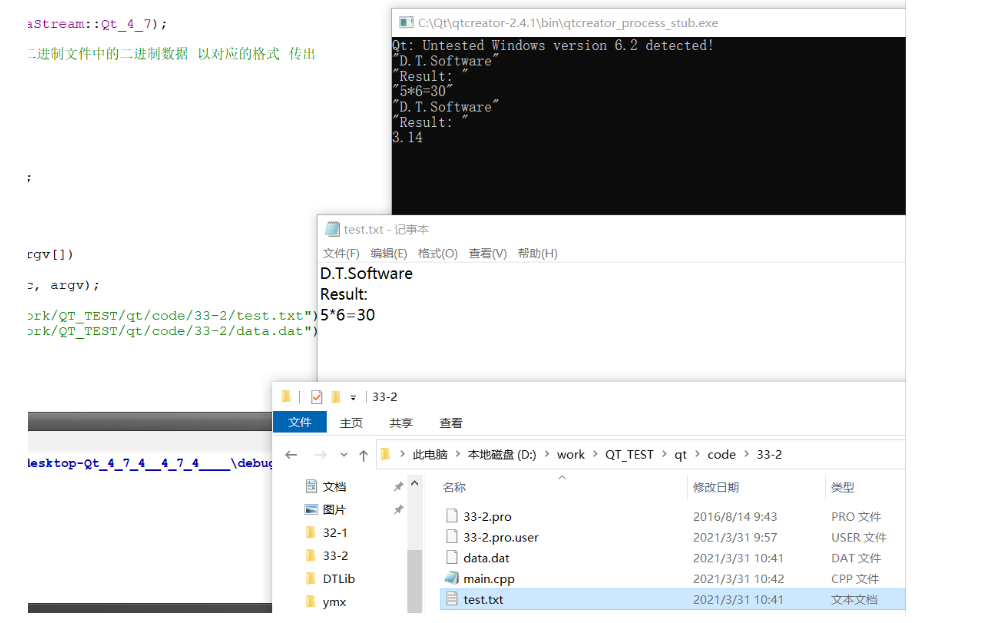Open QT_TEST from the breadcrumb path

629,454
